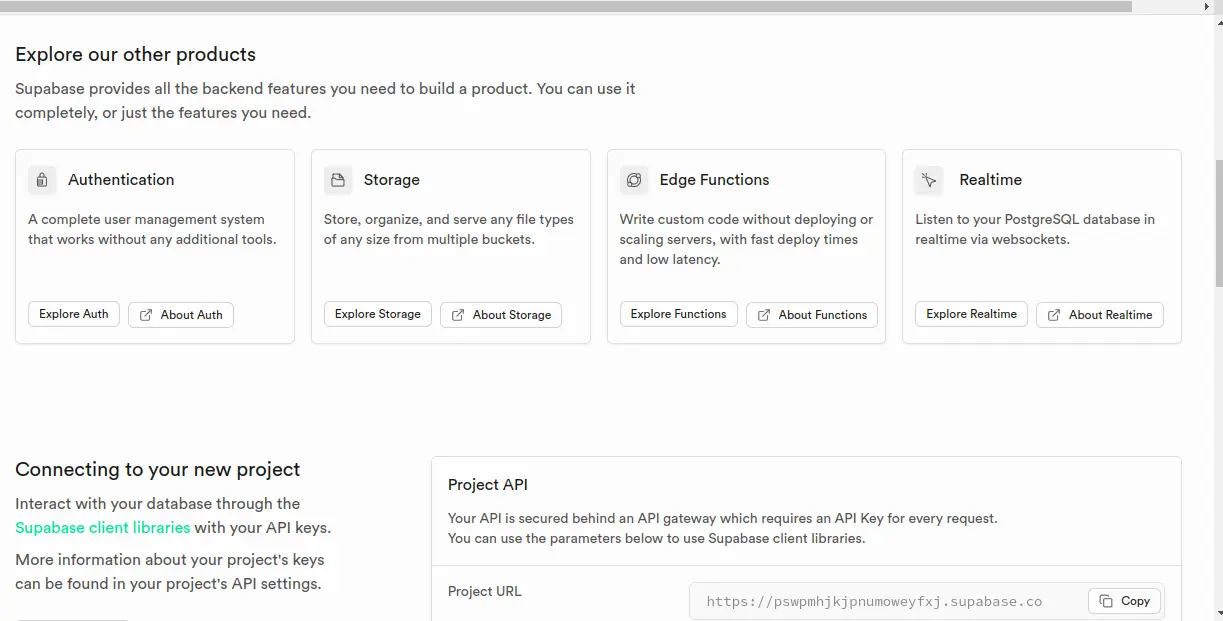This screenshot has height=621, width=1223.
Task: Open the About Functions page
Action: [x=812, y=315]
